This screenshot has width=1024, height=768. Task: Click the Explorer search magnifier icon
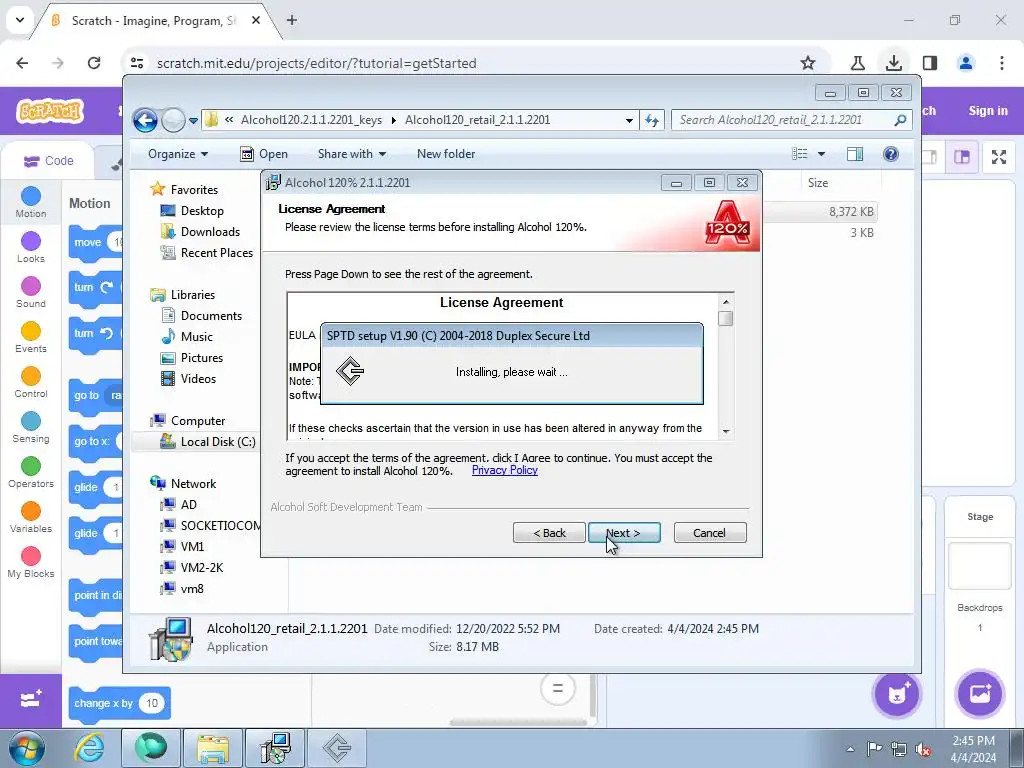[900, 120]
